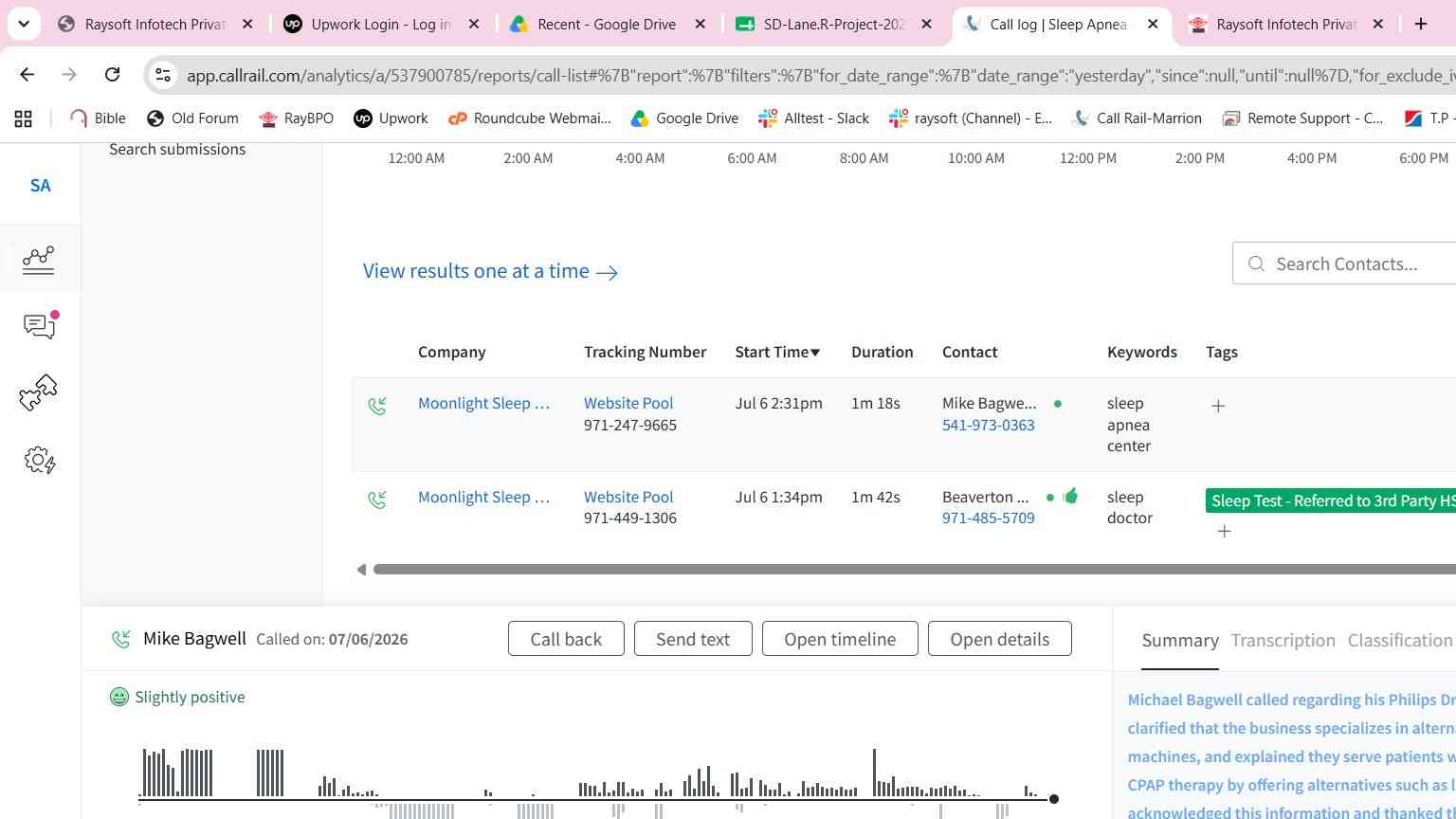Click the Call back button
The width and height of the screenshot is (1456, 819).
pos(566,639)
